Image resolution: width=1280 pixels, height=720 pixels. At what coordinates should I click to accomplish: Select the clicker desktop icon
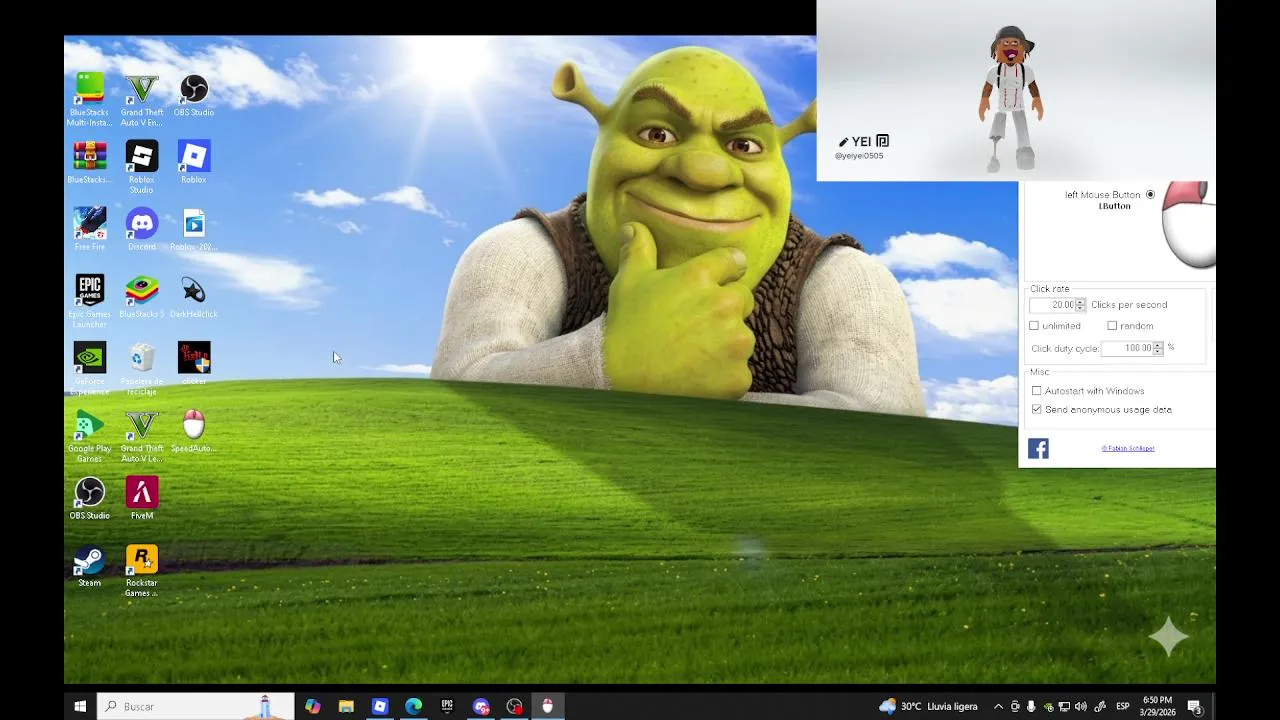[194, 363]
